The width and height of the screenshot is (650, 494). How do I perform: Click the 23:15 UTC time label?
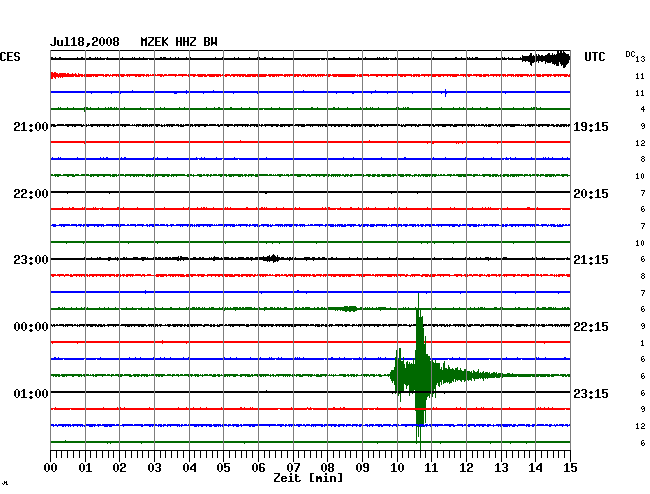589,393
